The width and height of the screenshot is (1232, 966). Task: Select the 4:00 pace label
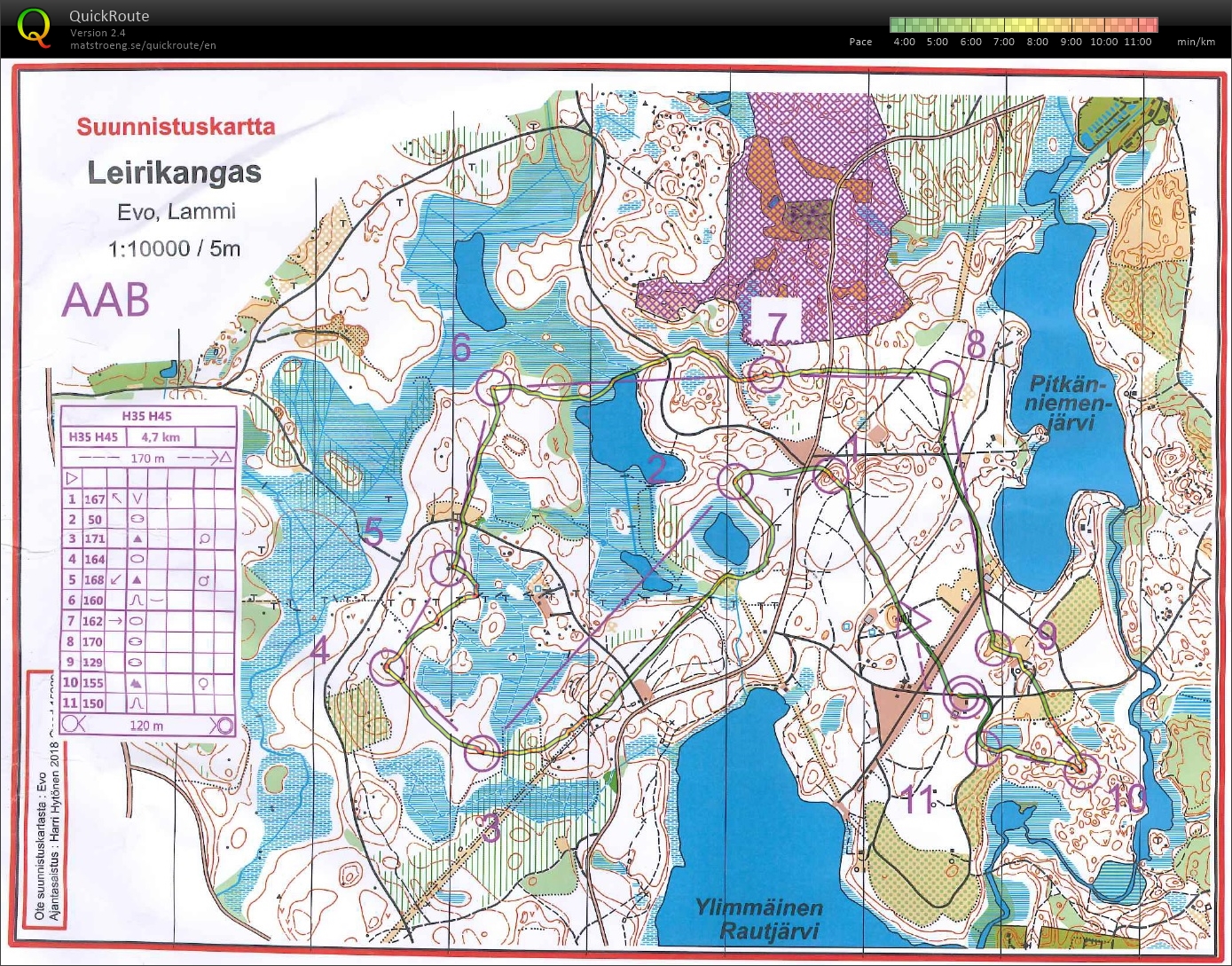click(904, 42)
